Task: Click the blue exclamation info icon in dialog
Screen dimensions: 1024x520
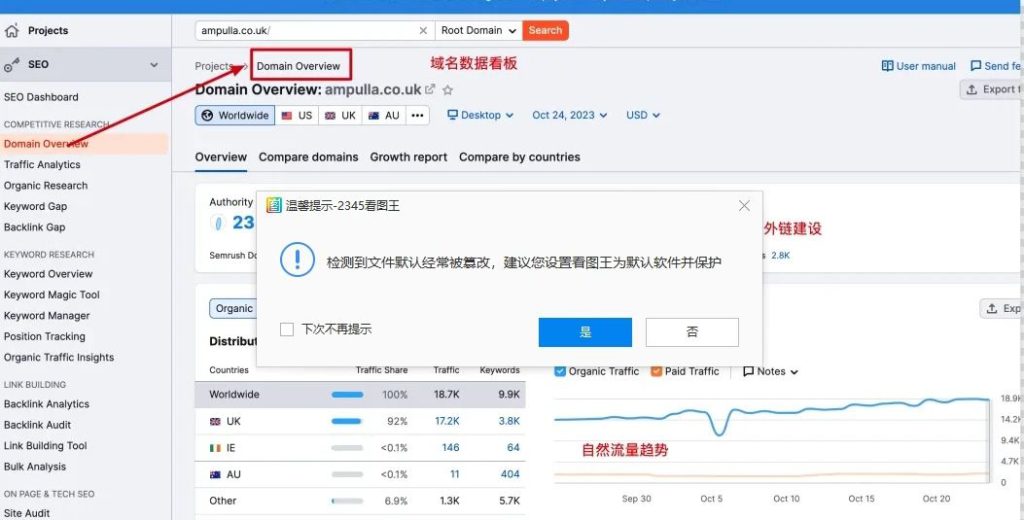Action: coord(297,259)
